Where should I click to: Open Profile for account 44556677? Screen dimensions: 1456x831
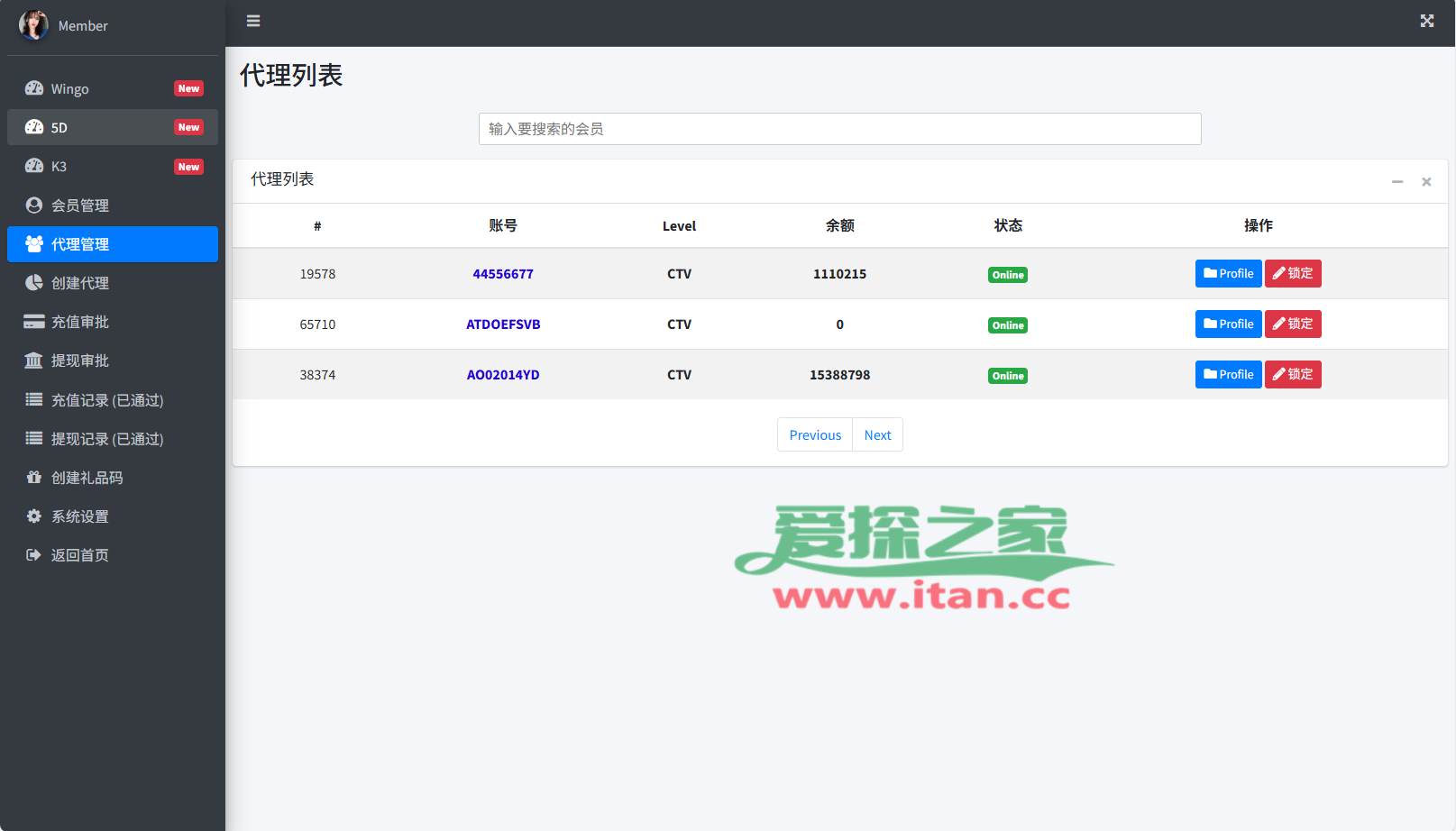pos(1228,273)
